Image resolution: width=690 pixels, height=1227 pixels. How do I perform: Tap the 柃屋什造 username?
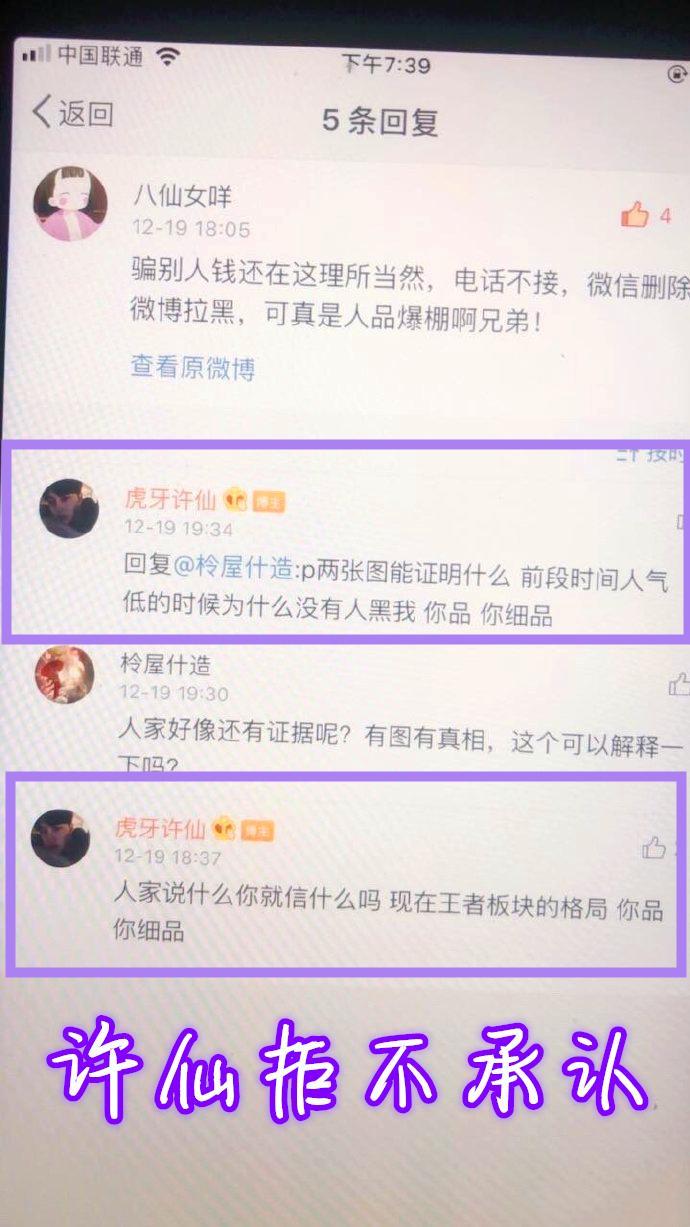tap(165, 664)
